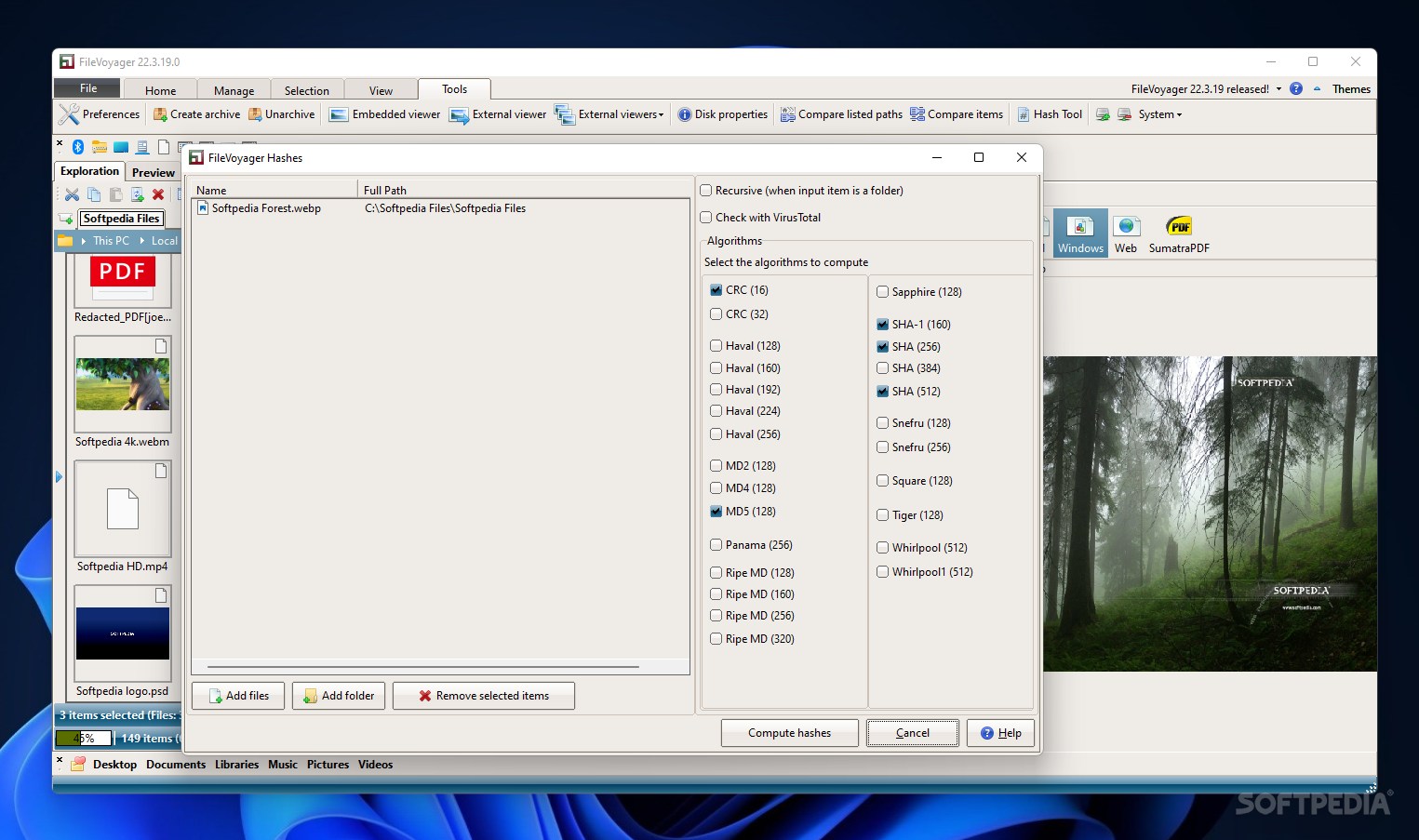Image resolution: width=1419 pixels, height=840 pixels.
Task: Check the Tiger (128) algorithm
Action: click(x=883, y=515)
